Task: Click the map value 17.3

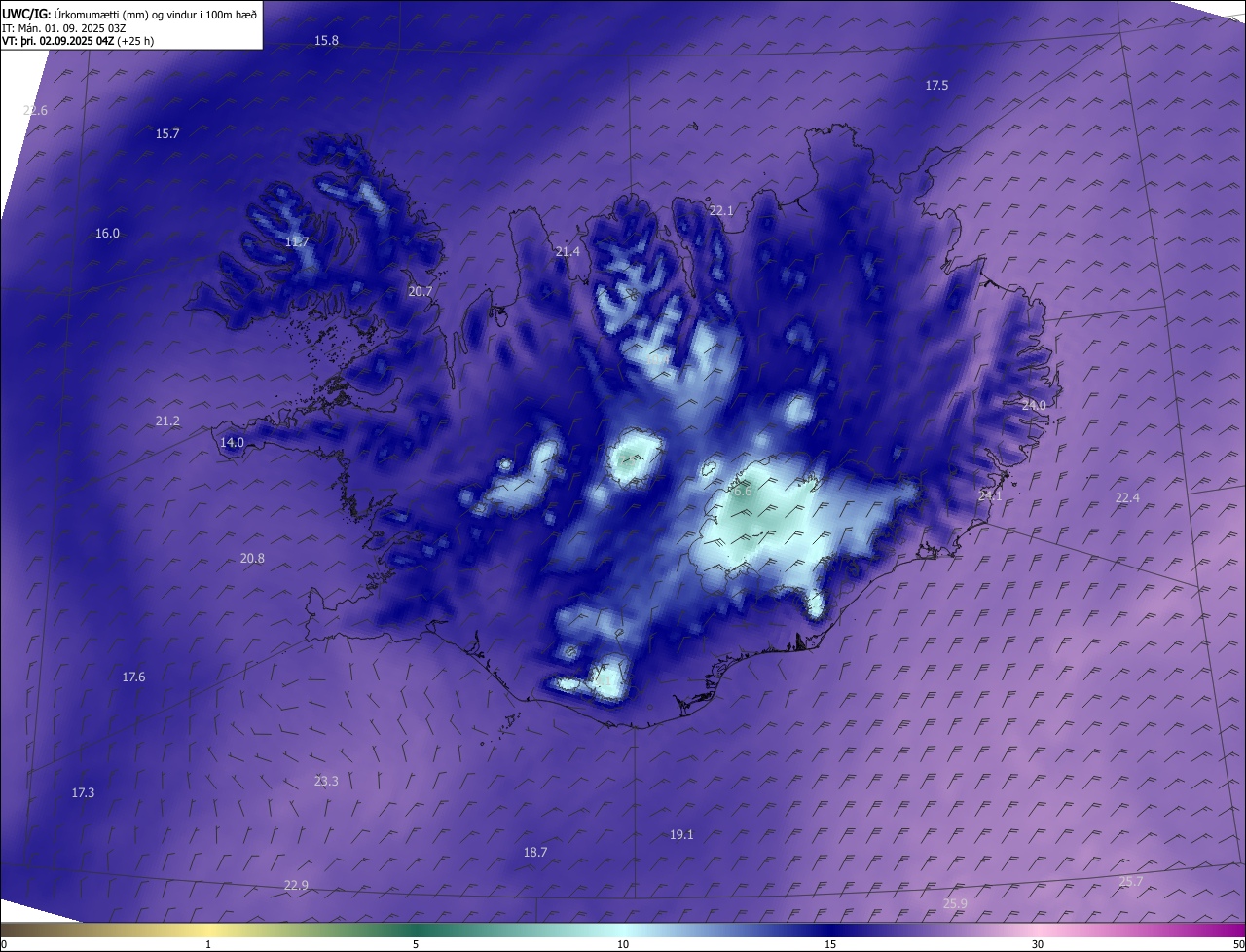Action: 83,792
